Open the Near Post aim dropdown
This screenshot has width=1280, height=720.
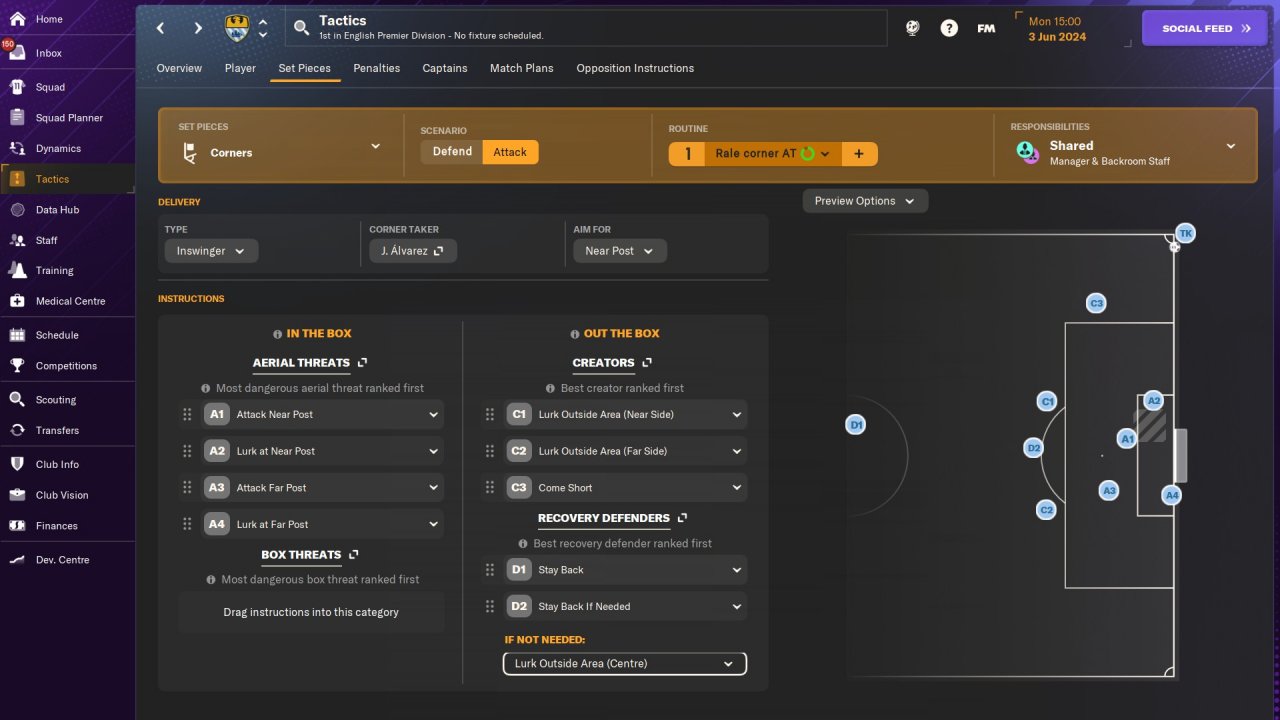coord(620,251)
